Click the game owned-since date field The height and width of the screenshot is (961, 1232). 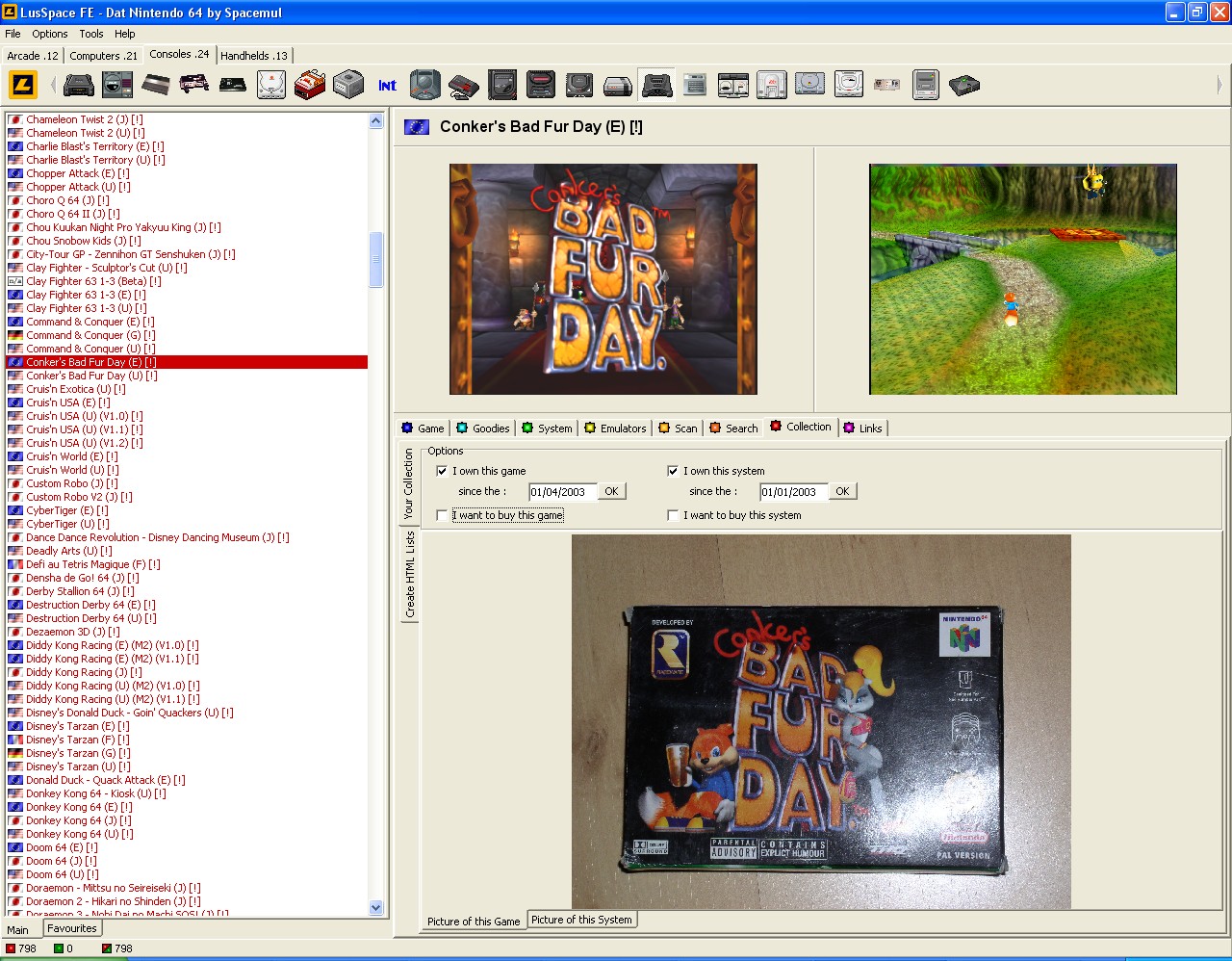562,491
